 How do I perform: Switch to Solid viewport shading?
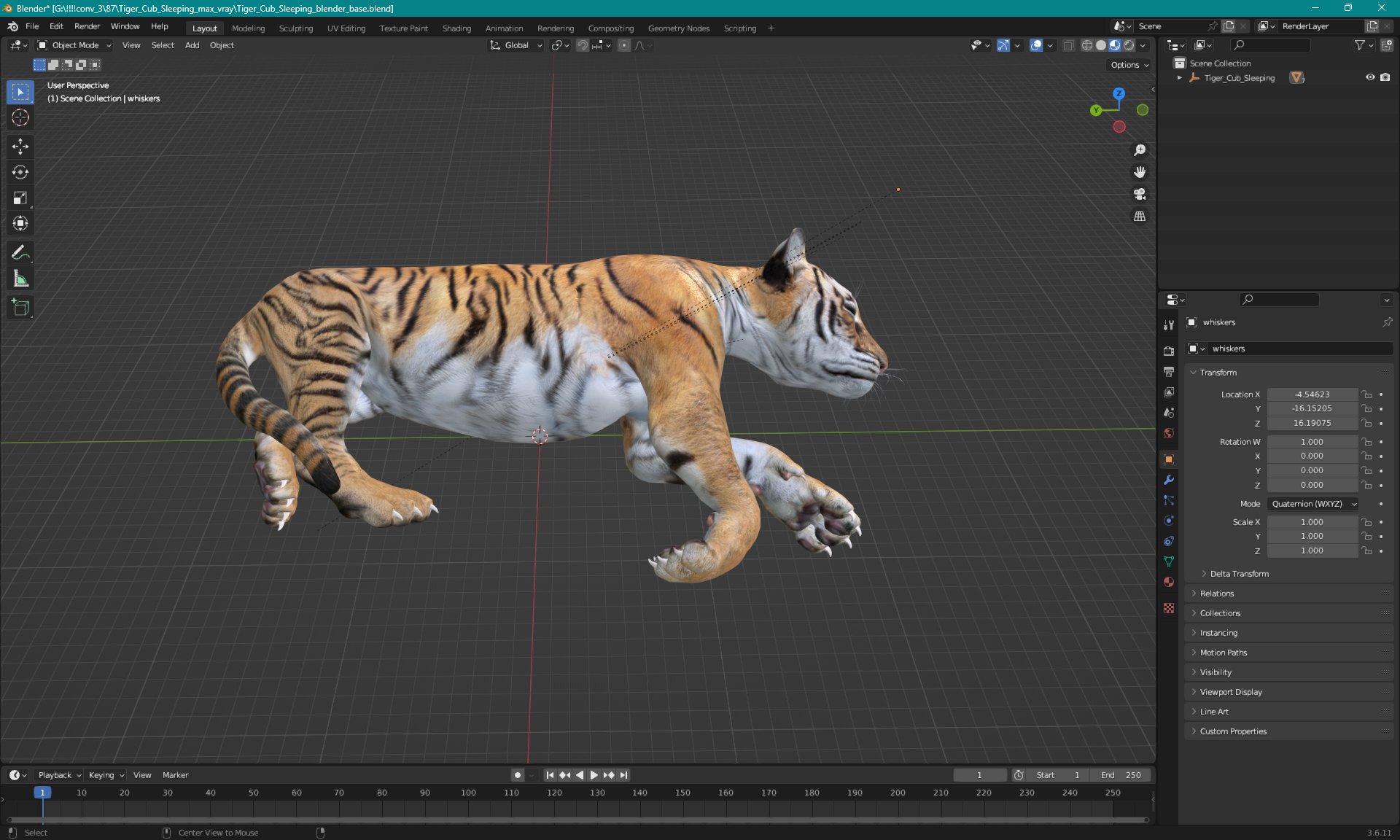[x=1100, y=45]
